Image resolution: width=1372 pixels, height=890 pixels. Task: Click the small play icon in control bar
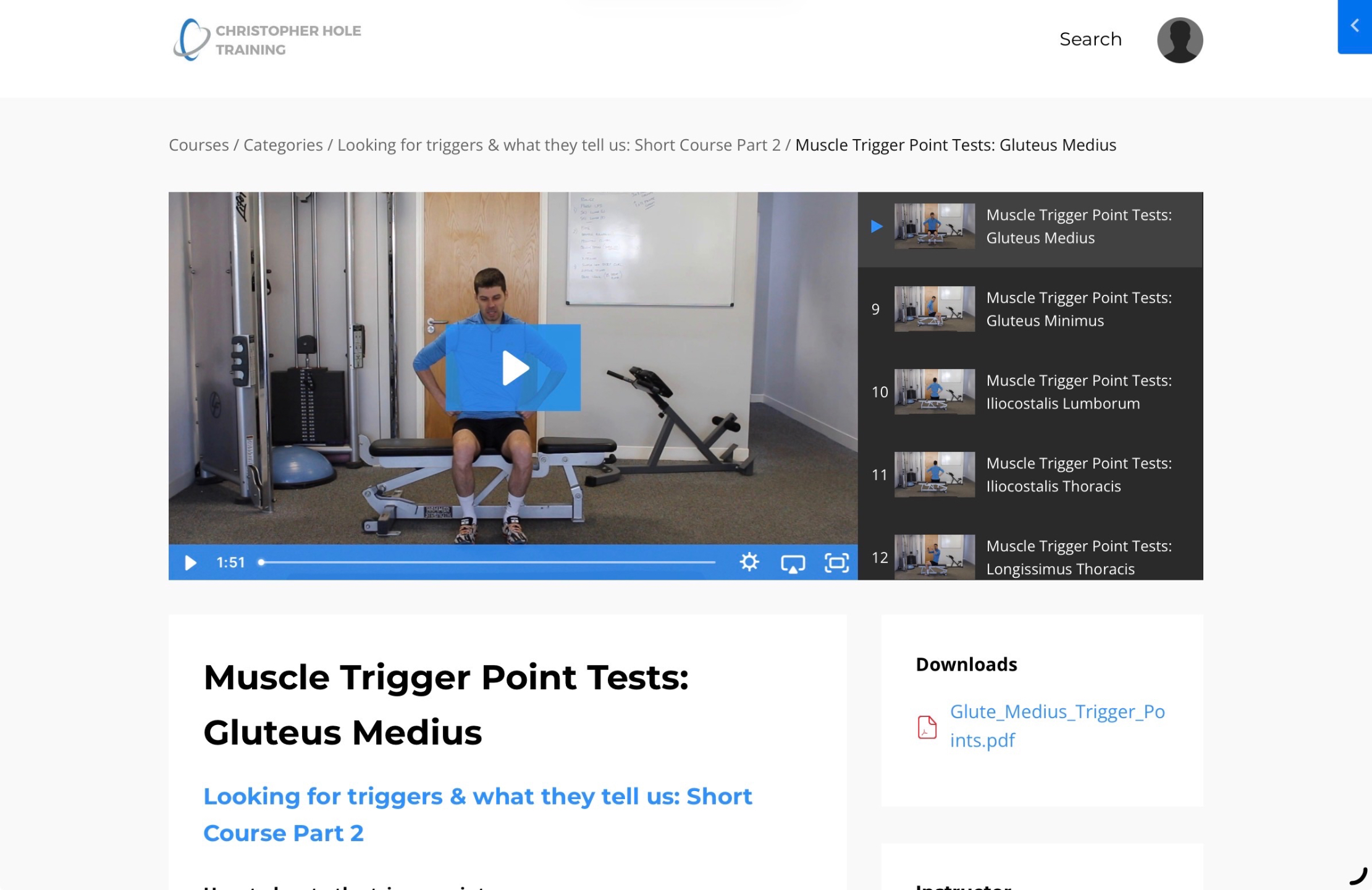coord(190,562)
